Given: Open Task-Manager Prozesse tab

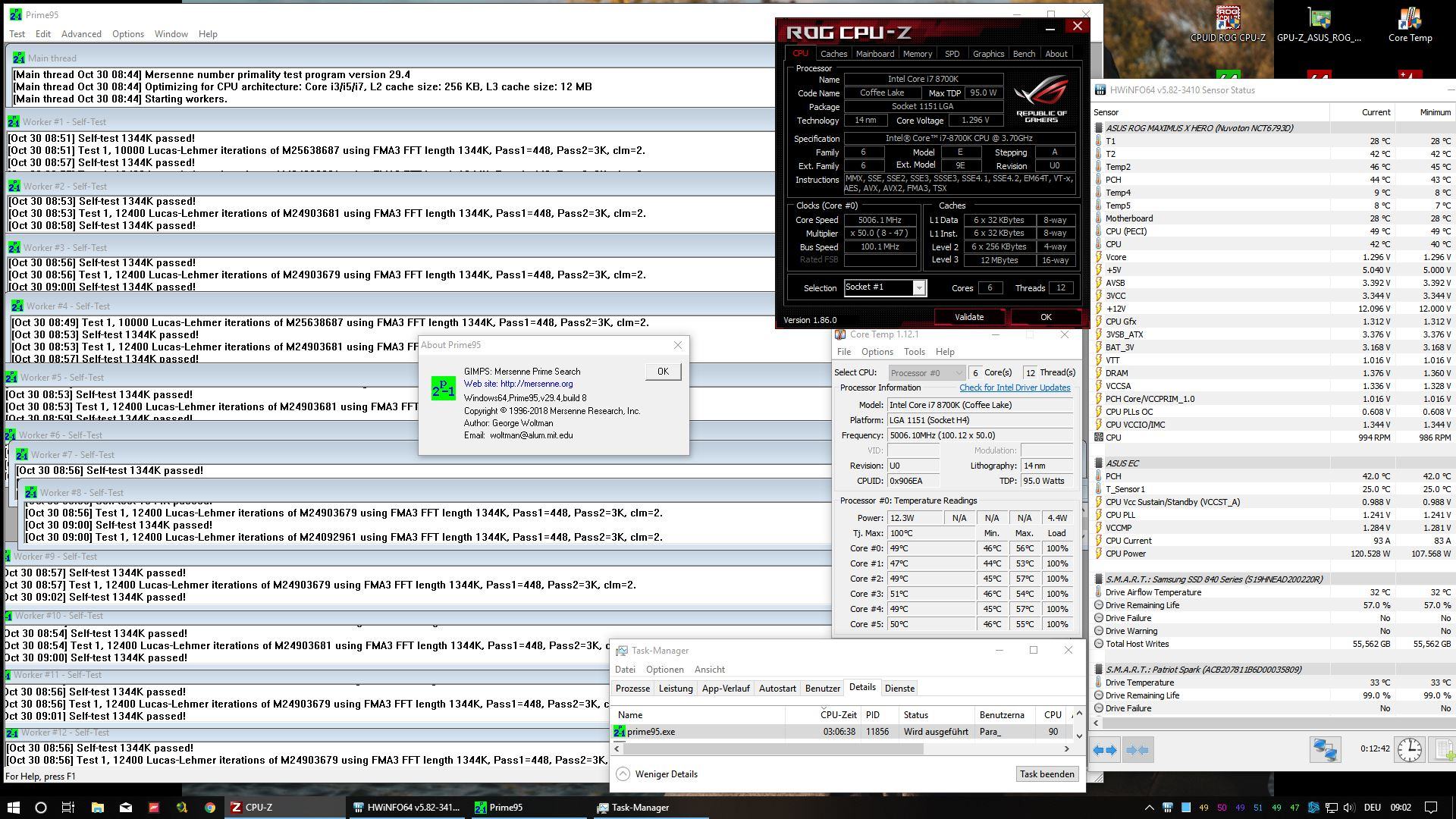Looking at the screenshot, I should [632, 689].
